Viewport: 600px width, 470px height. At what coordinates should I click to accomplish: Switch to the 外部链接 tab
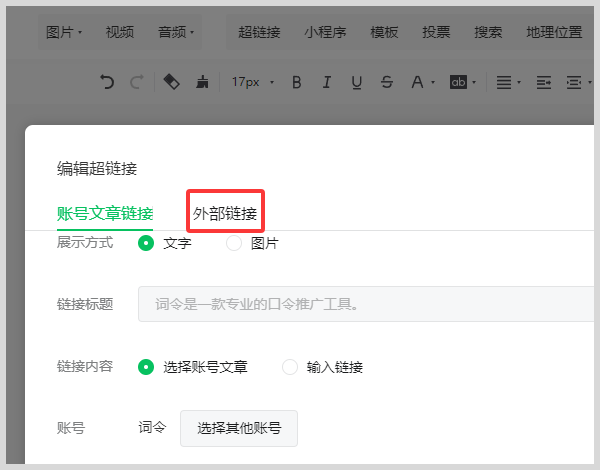(225, 214)
